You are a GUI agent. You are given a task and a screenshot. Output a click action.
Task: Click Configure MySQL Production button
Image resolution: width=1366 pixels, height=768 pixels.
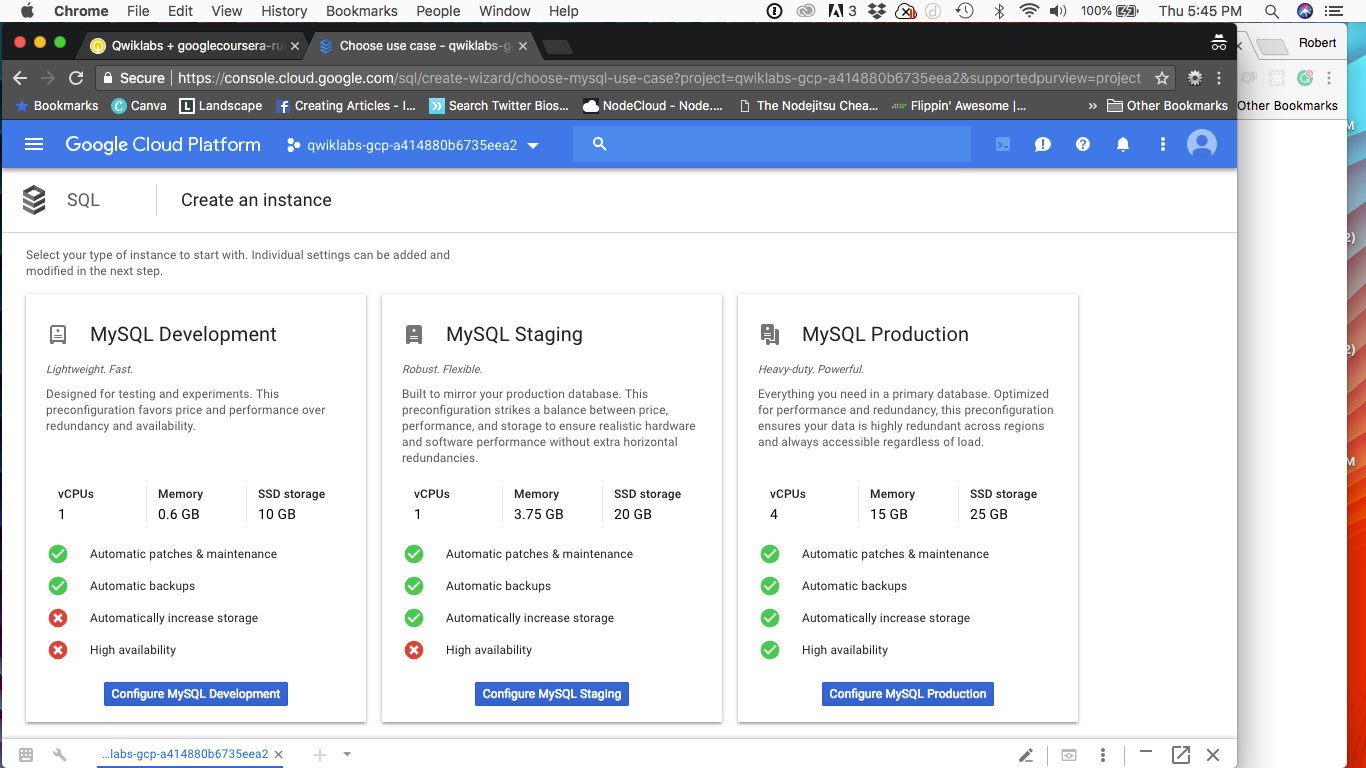[x=908, y=694]
